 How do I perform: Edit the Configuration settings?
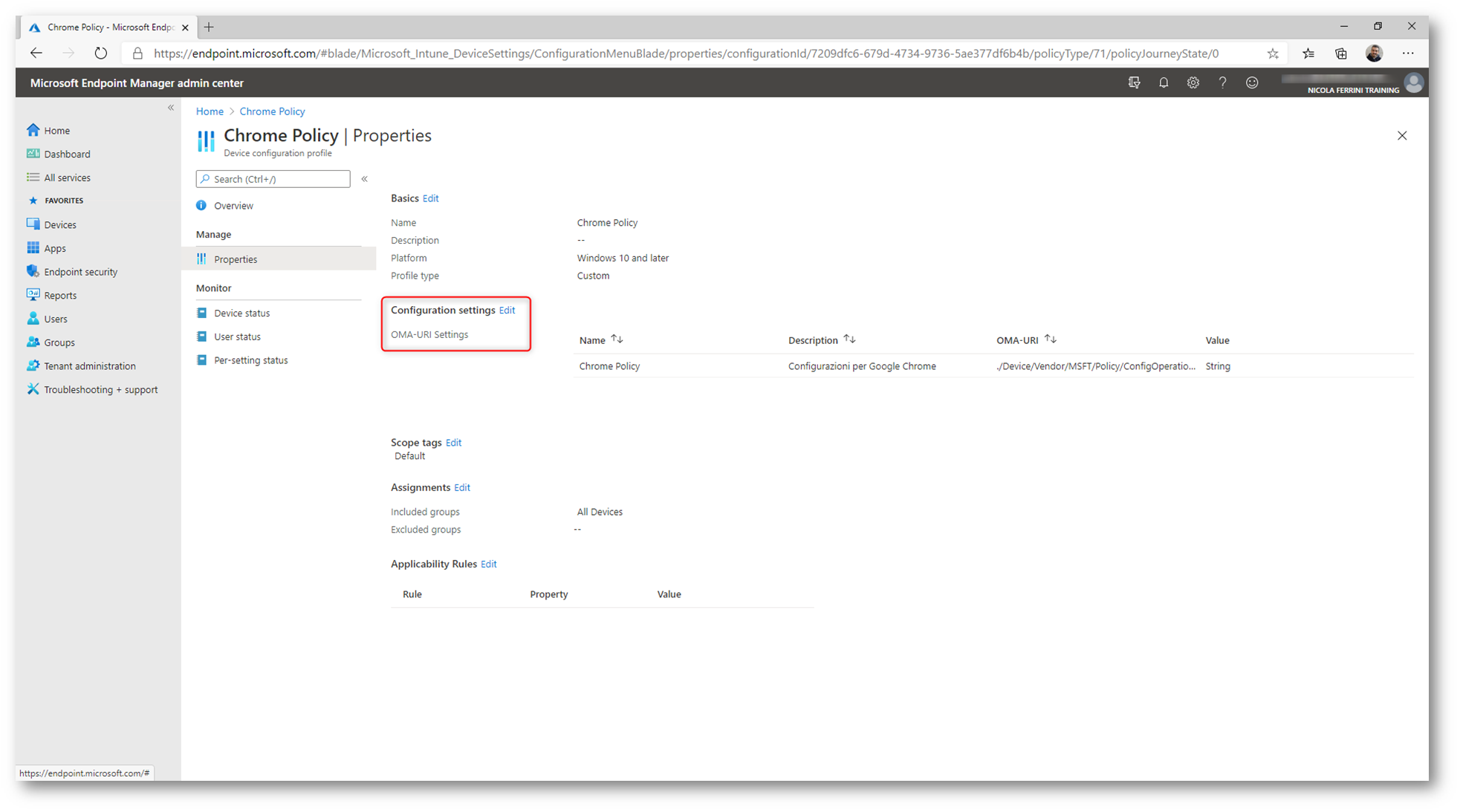[x=507, y=311]
